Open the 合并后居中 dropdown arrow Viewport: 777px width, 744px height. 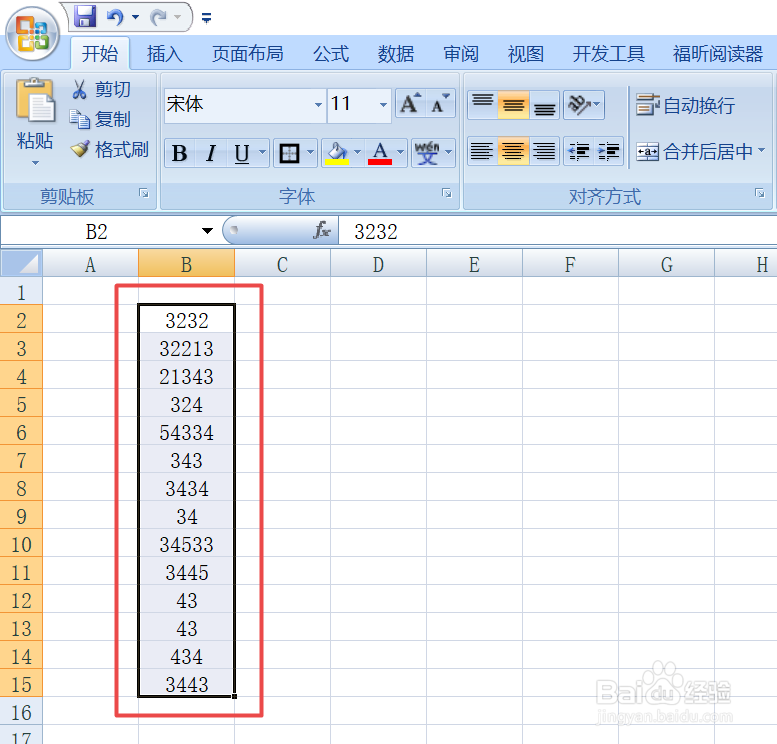point(762,150)
